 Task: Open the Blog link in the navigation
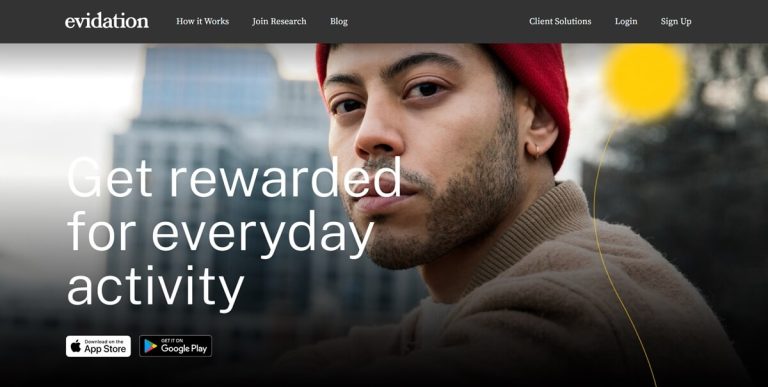[x=338, y=21]
